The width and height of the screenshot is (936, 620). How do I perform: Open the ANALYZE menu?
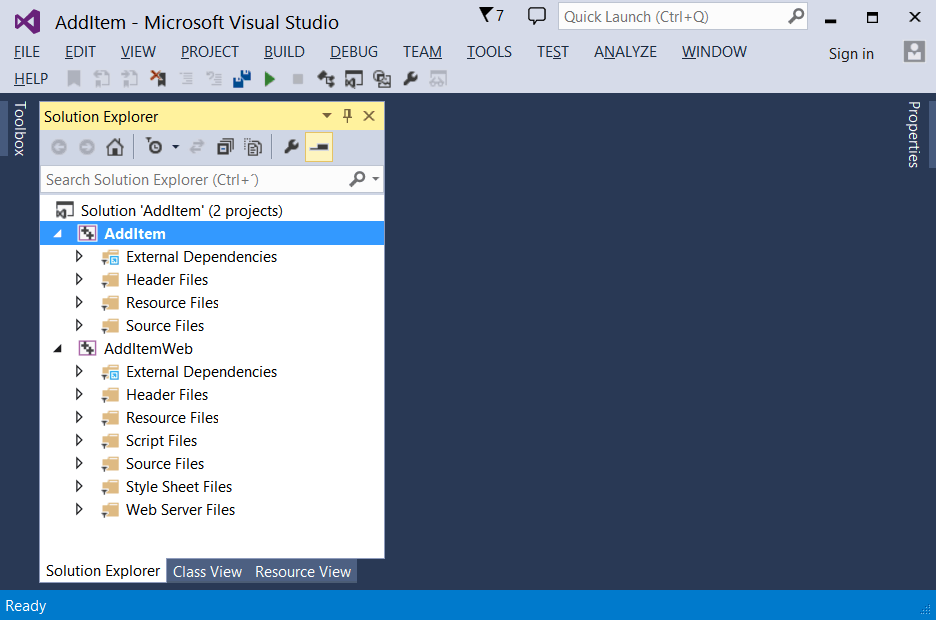pyautogui.click(x=625, y=52)
